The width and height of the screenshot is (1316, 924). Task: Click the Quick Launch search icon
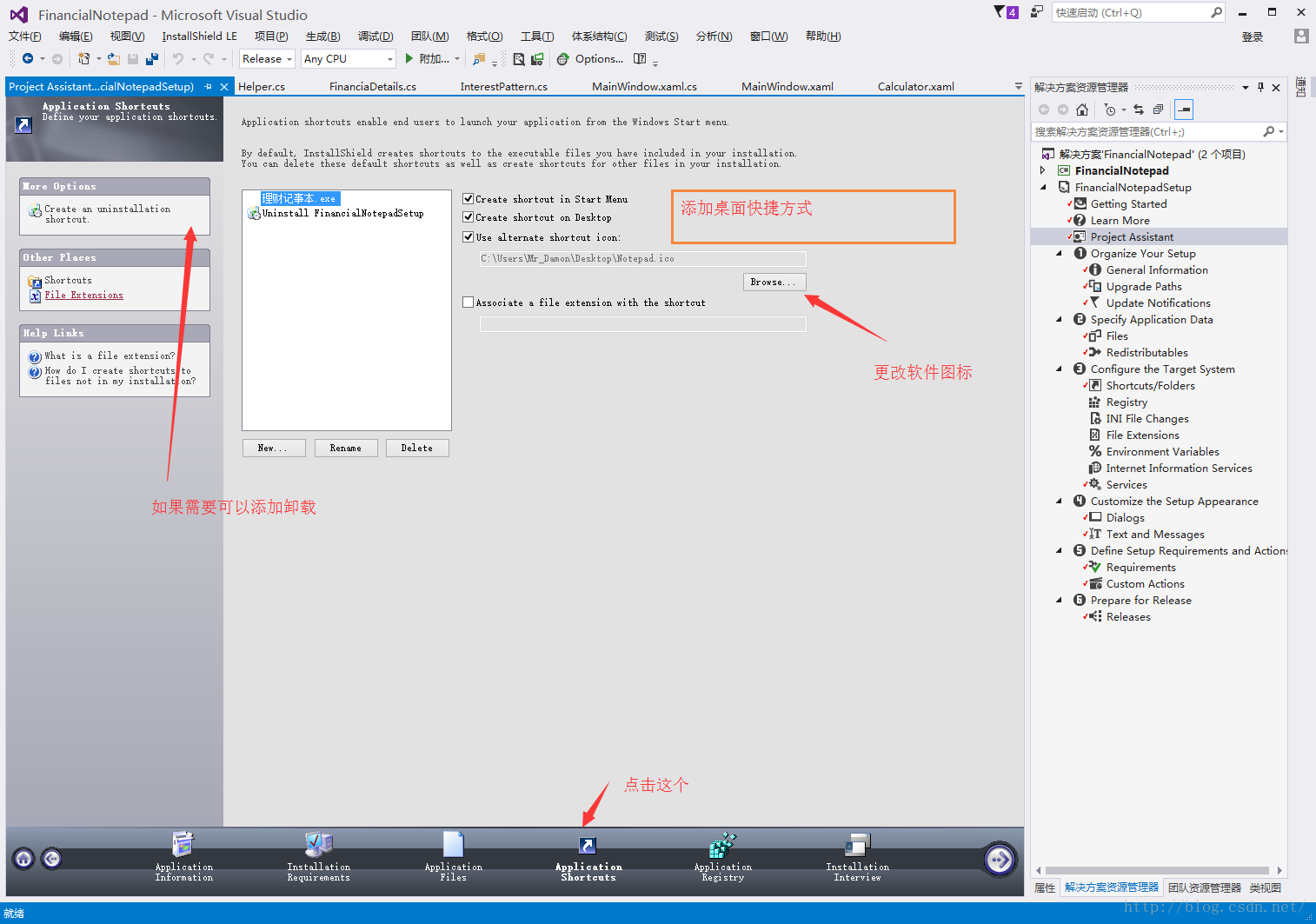(1216, 12)
